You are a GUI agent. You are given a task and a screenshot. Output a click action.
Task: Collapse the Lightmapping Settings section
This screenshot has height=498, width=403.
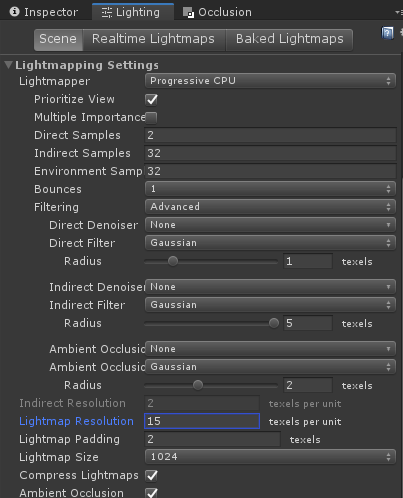(9, 65)
